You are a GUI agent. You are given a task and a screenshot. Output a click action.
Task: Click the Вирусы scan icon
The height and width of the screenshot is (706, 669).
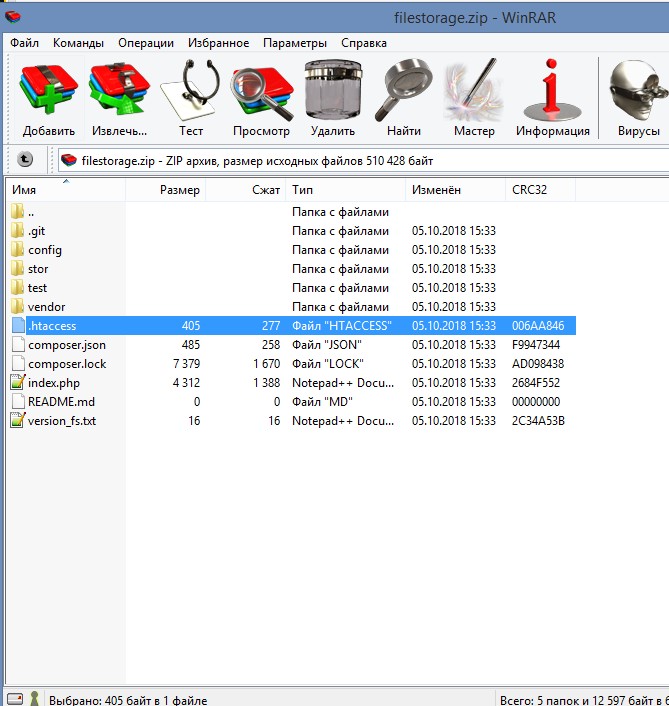pos(638,89)
